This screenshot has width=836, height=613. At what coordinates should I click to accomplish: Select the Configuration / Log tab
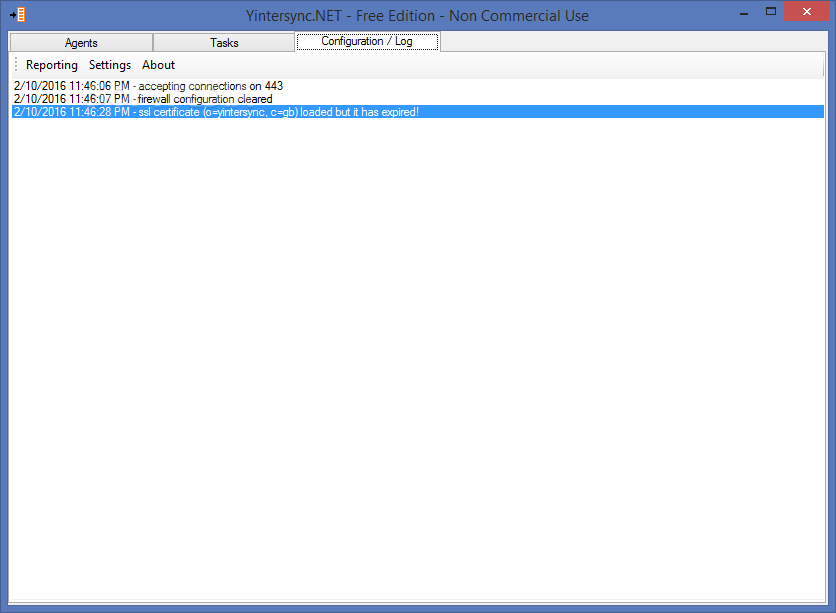pos(367,41)
